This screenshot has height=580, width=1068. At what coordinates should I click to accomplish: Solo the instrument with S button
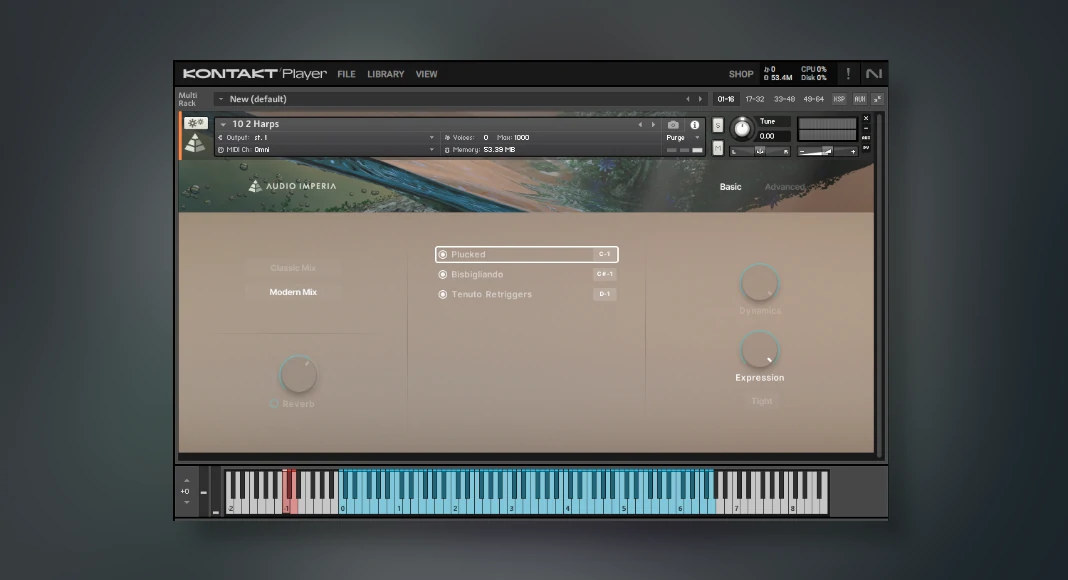point(718,125)
